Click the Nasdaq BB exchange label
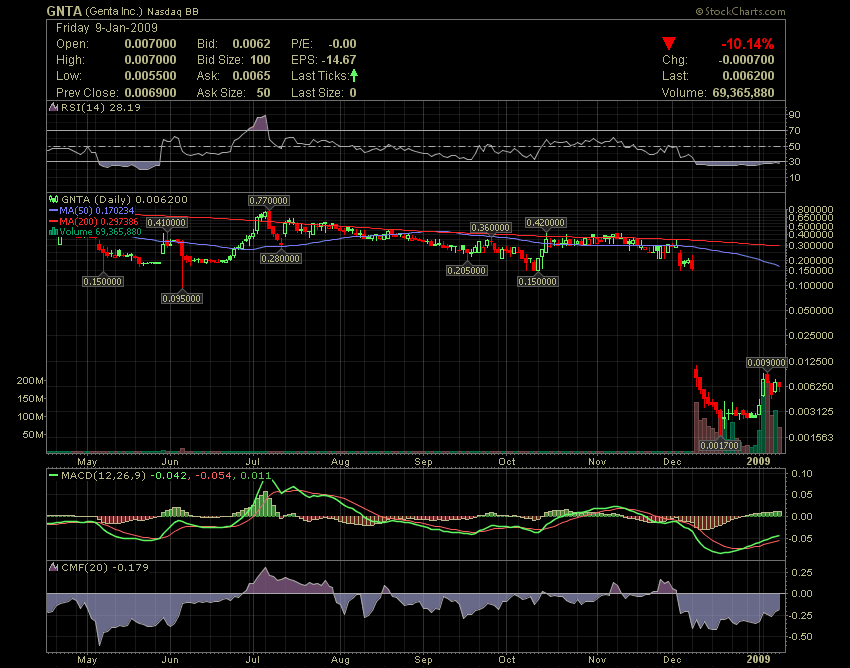Image resolution: width=850 pixels, height=668 pixels. [x=173, y=11]
